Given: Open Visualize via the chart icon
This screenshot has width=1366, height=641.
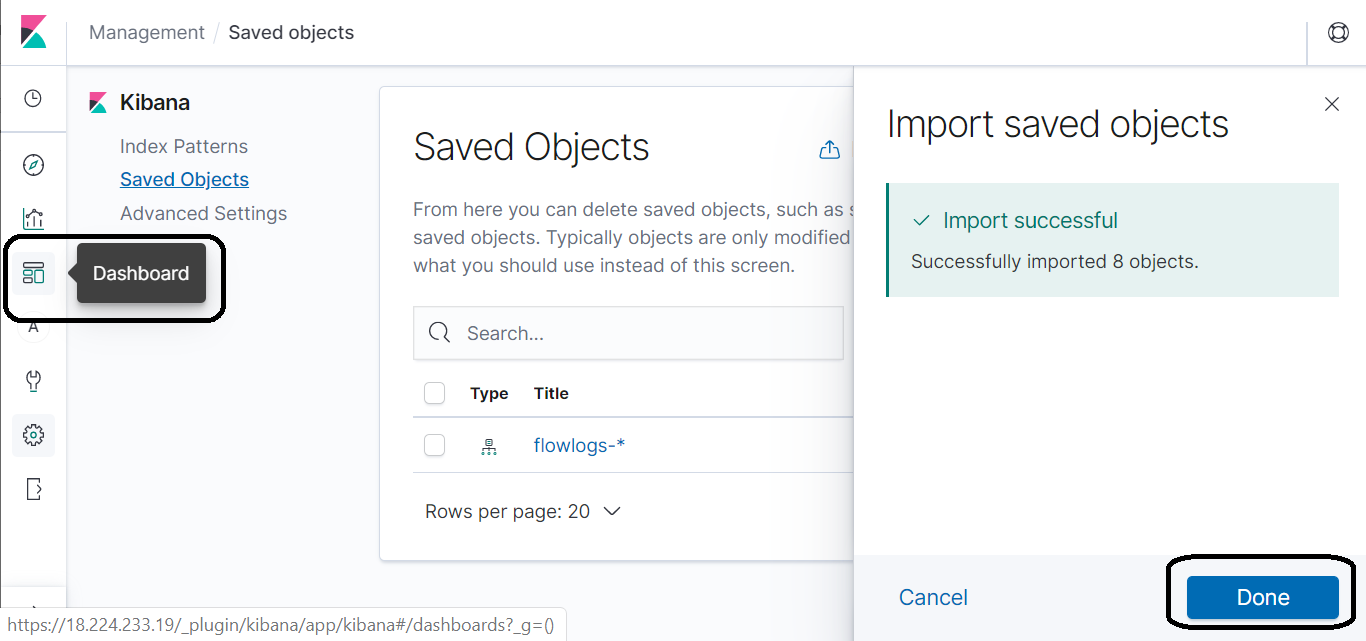Looking at the screenshot, I should pyautogui.click(x=33, y=219).
